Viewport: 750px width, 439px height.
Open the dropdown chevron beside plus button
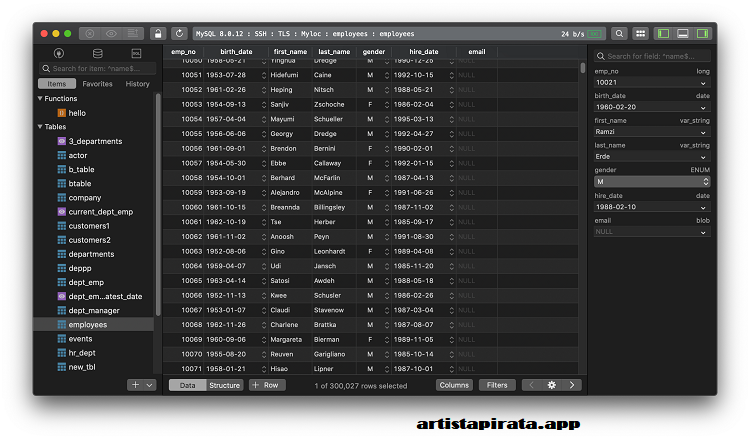[150, 385]
